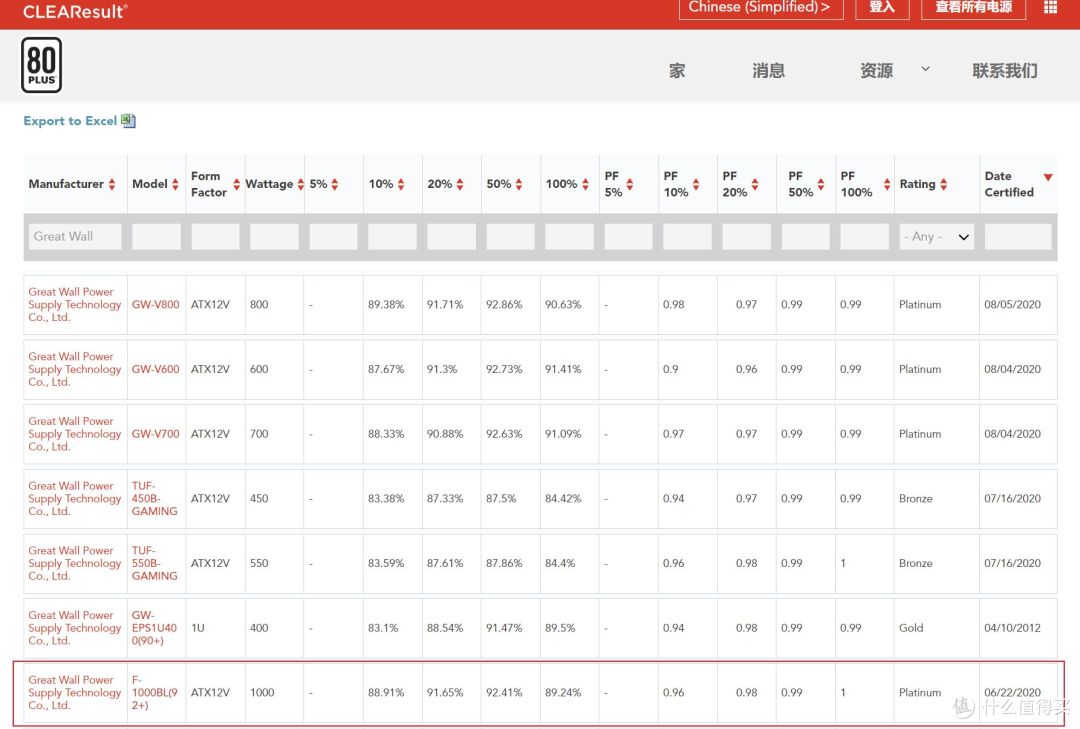
Task: Open the Chinese (Simplified) language selector
Action: [x=762, y=8]
